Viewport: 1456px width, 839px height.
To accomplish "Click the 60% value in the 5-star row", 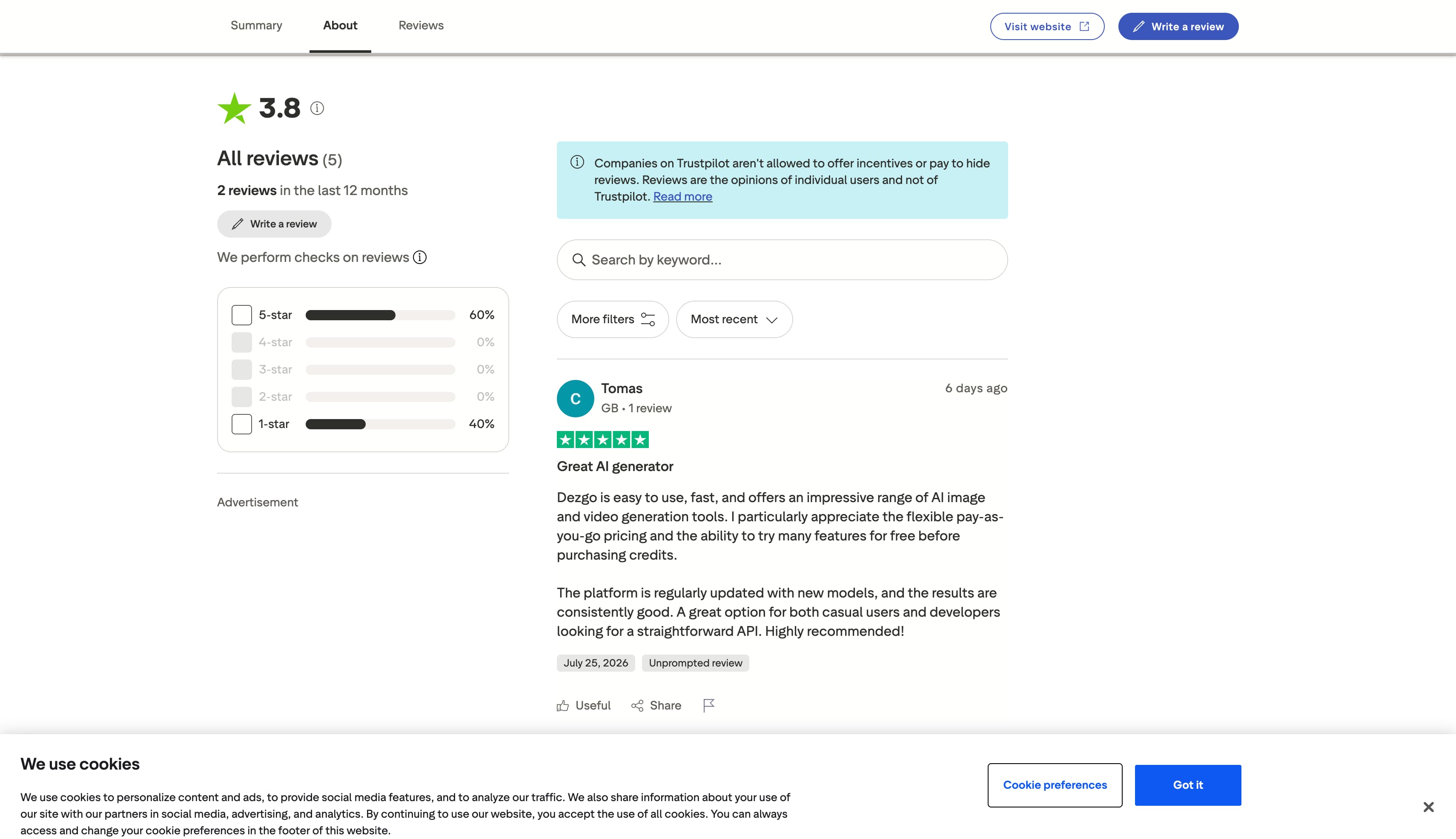I will tap(482, 315).
